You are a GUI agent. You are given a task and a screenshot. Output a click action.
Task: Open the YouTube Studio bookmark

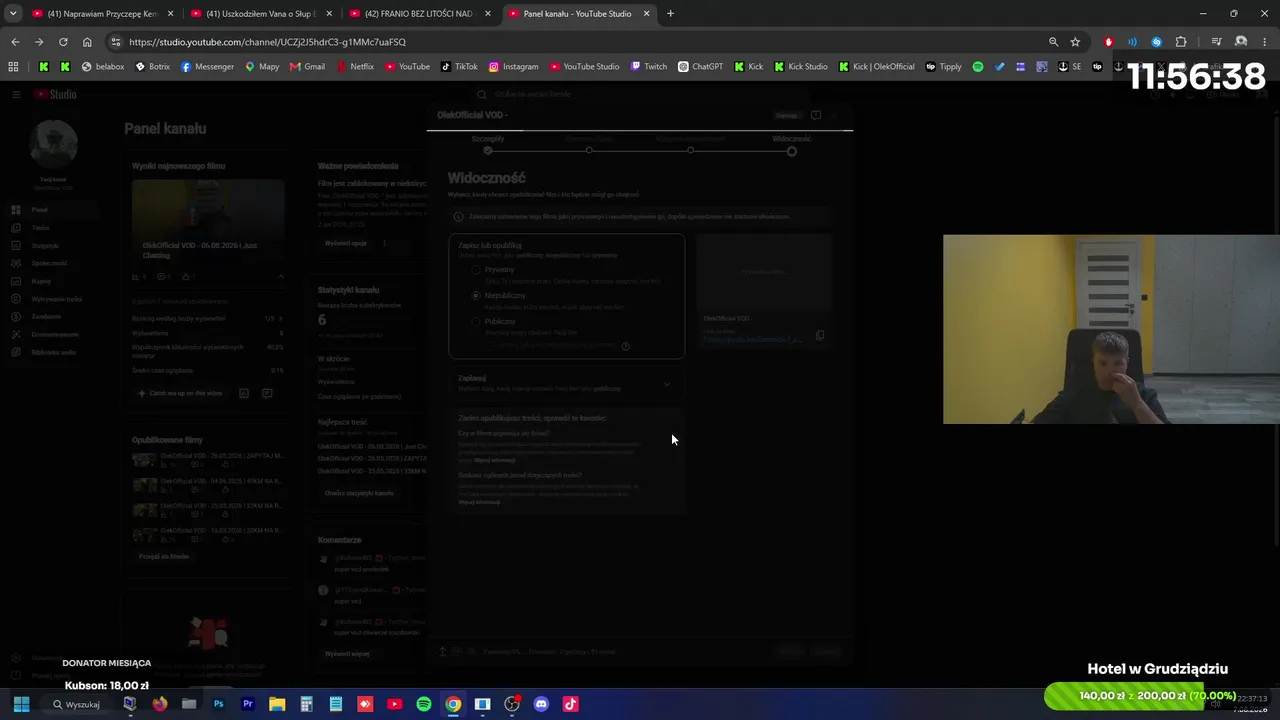pos(585,67)
